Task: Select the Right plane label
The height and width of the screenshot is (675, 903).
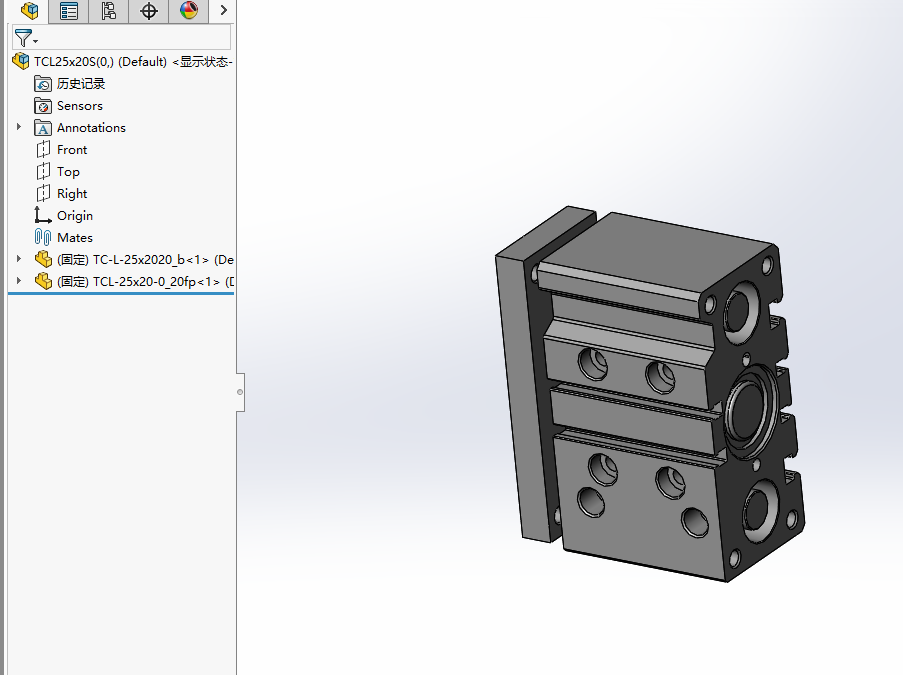Action: pos(72,194)
